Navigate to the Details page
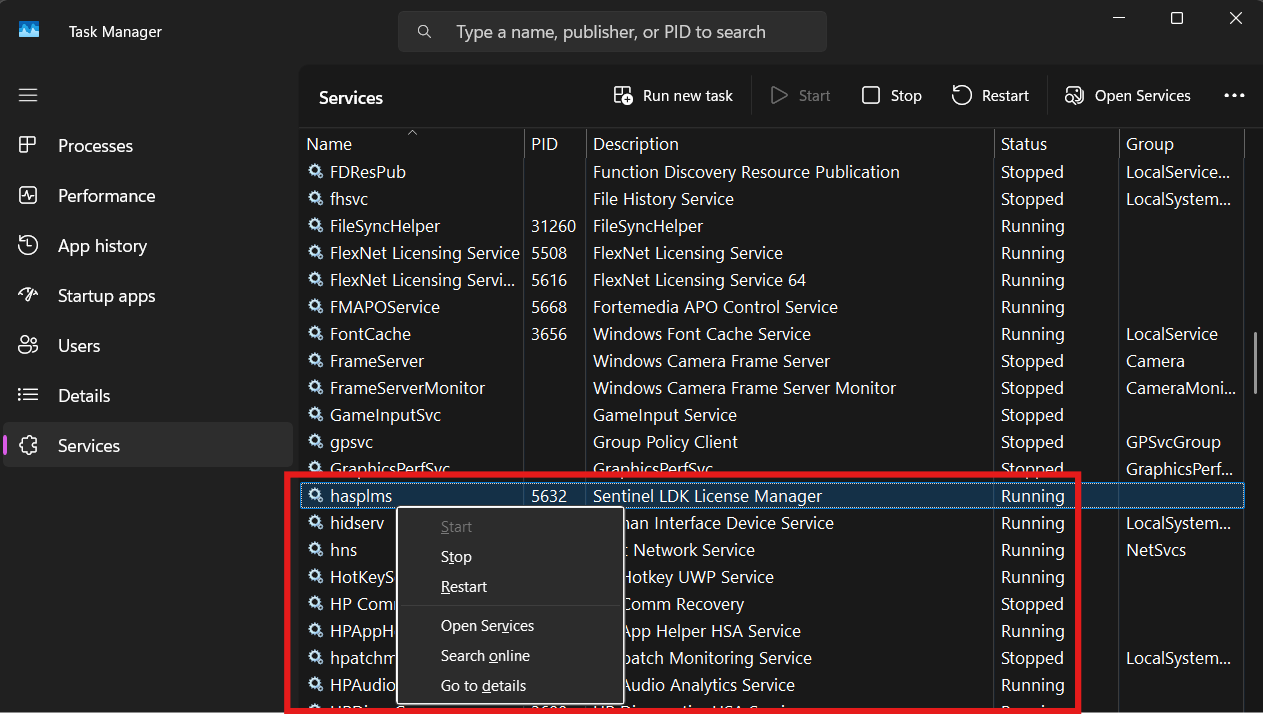This screenshot has height=714, width=1263. tap(84, 396)
